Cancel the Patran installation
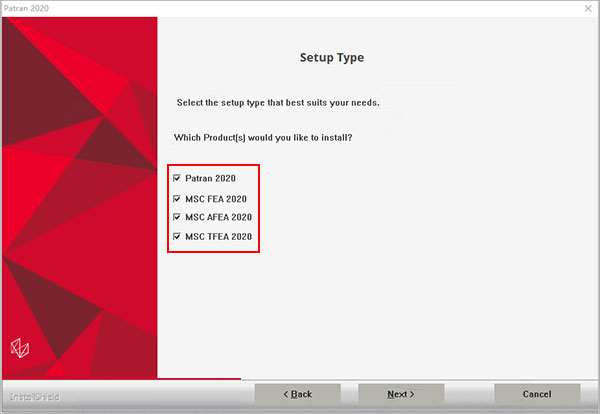The height and width of the screenshot is (414, 600). [537, 394]
